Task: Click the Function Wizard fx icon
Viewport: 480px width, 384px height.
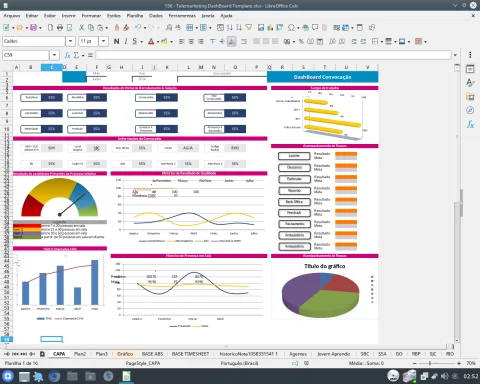Action: click(x=67, y=55)
